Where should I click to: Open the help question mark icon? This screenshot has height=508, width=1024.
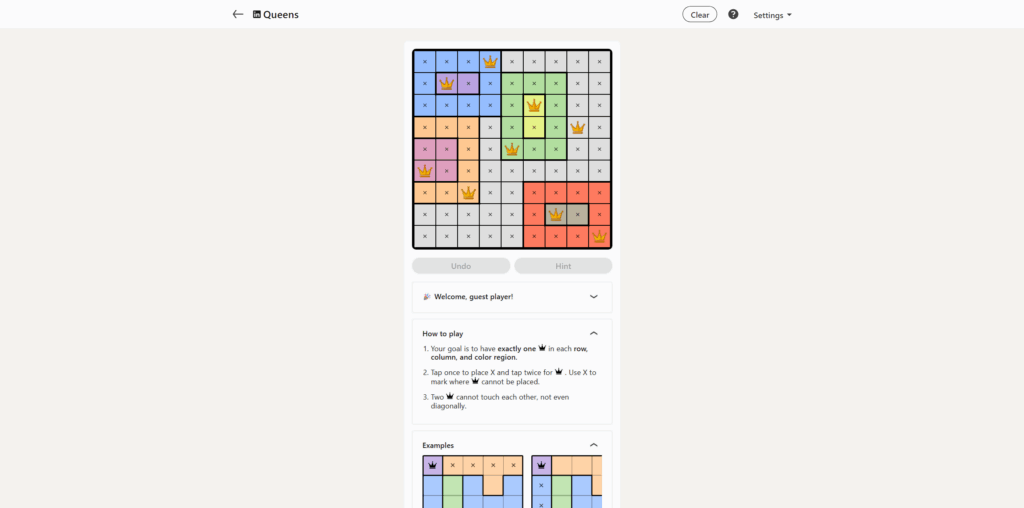point(733,14)
